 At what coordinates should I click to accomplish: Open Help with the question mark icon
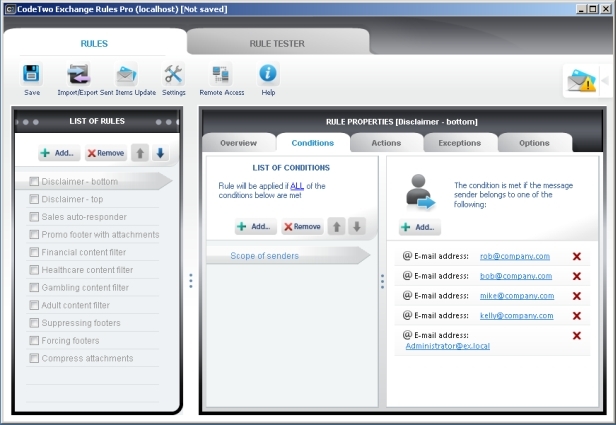tap(268, 75)
